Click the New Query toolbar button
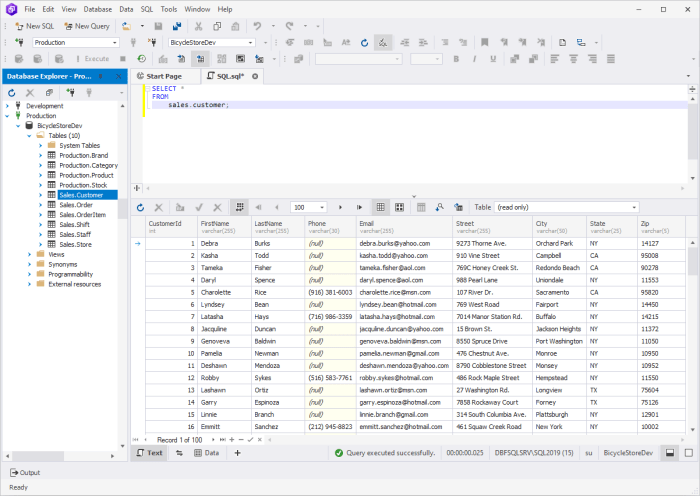This screenshot has height=496, width=700. pyautogui.click(x=87, y=26)
